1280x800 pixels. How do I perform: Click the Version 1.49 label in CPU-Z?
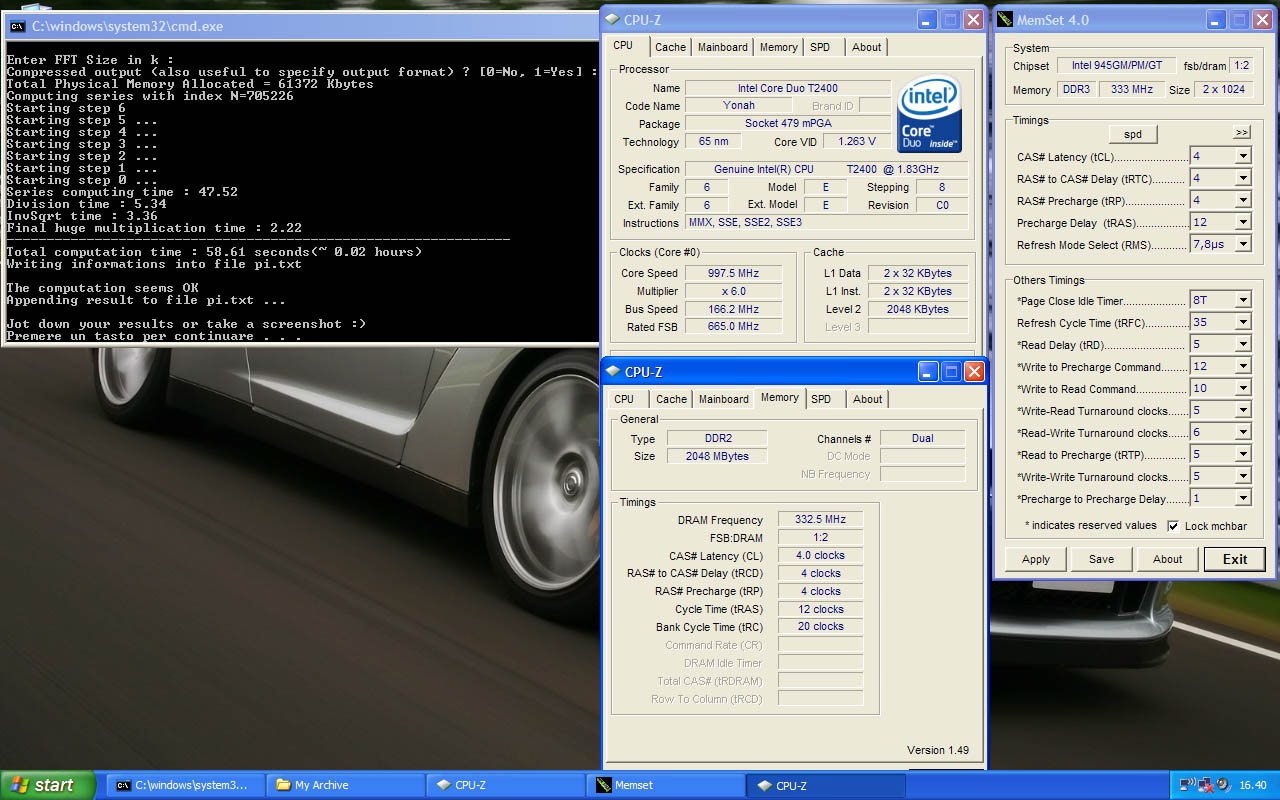click(938, 750)
